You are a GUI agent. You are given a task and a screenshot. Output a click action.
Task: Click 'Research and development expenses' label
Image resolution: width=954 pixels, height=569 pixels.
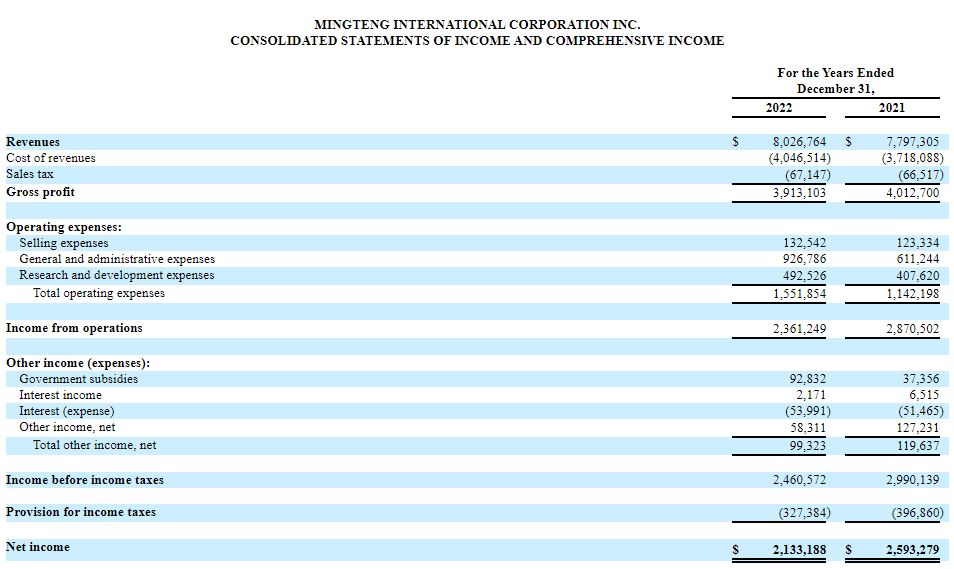[x=117, y=275]
